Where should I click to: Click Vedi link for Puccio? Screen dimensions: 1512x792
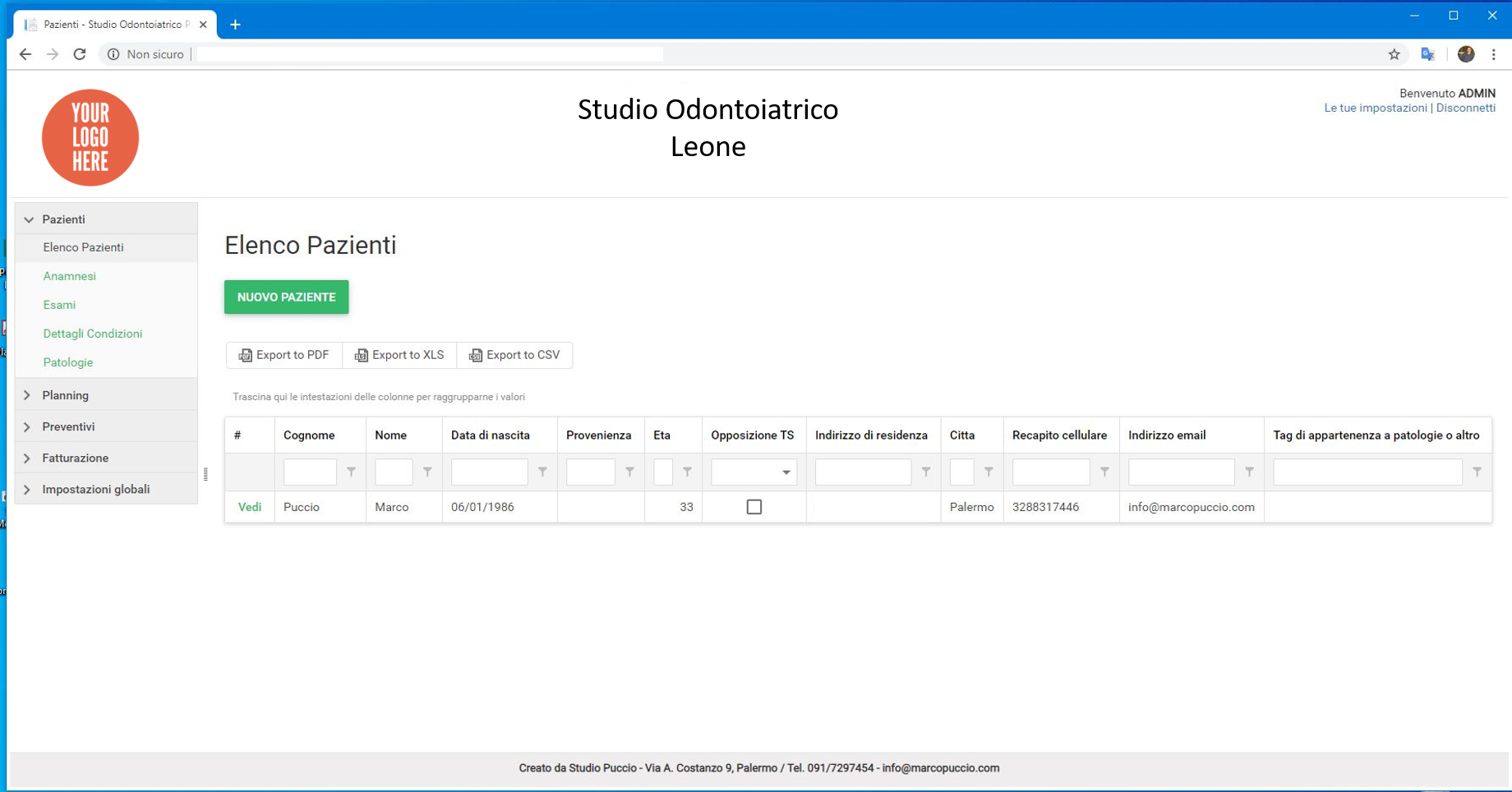250,507
